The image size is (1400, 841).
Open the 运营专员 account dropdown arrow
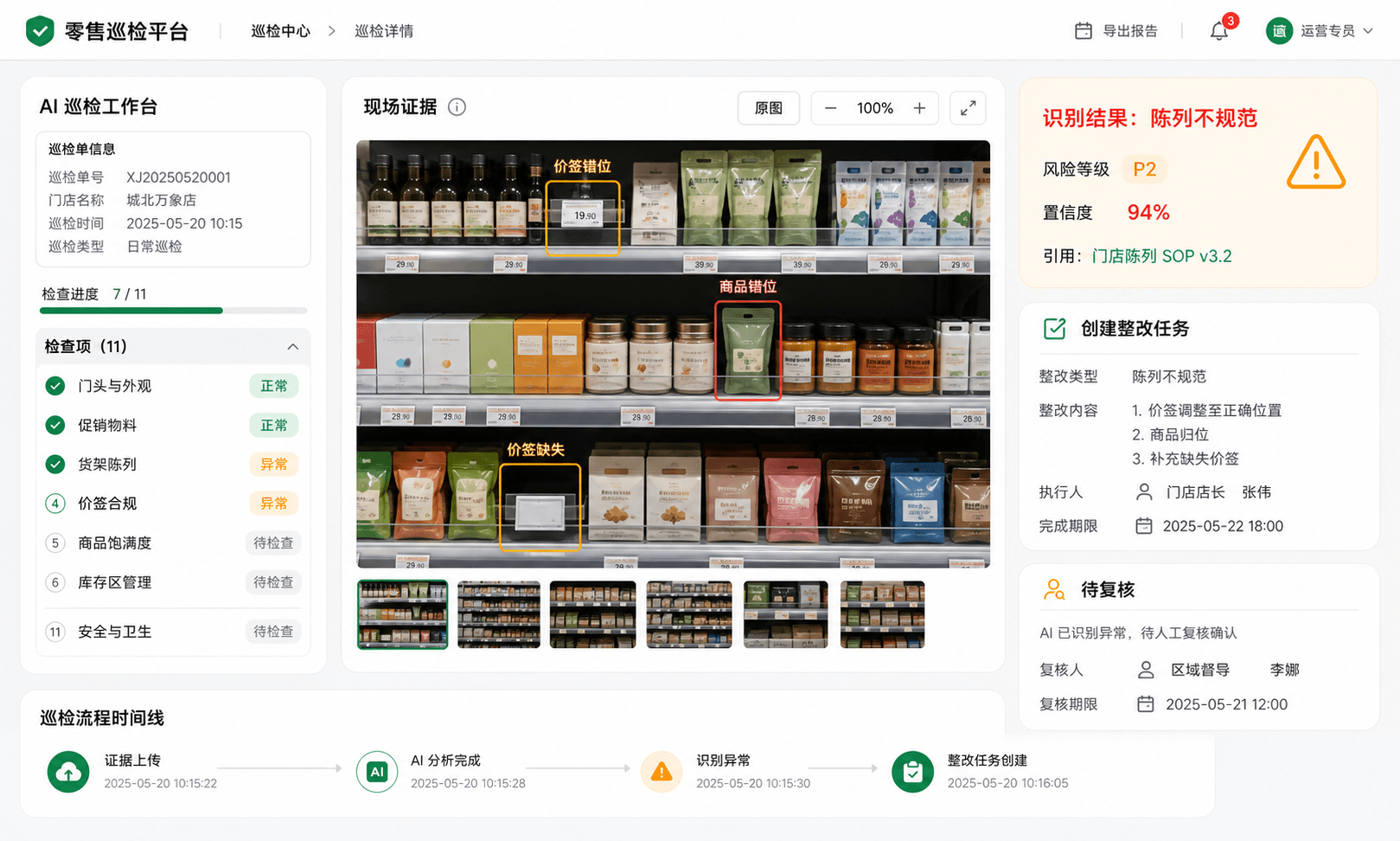point(1368,31)
